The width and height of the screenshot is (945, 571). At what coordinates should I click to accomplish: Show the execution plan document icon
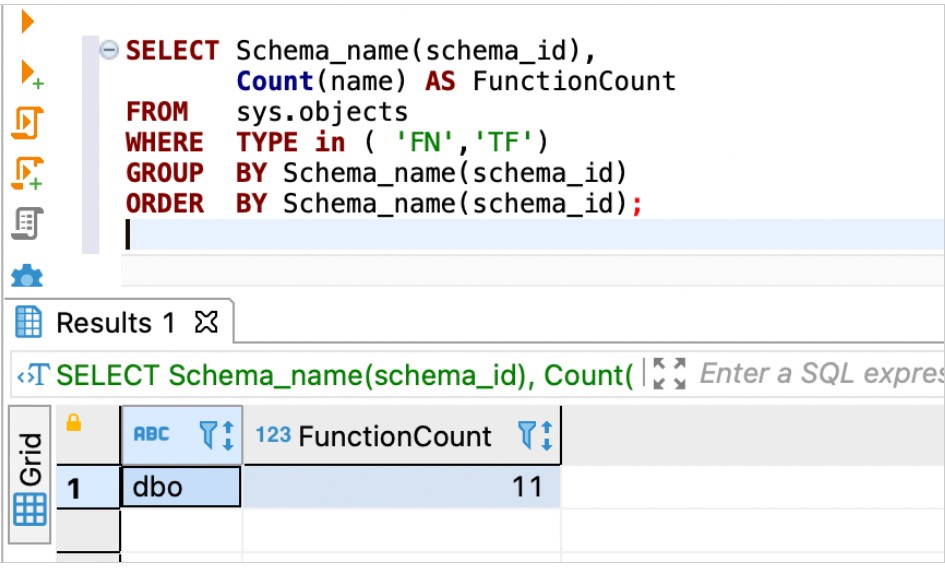(28, 223)
